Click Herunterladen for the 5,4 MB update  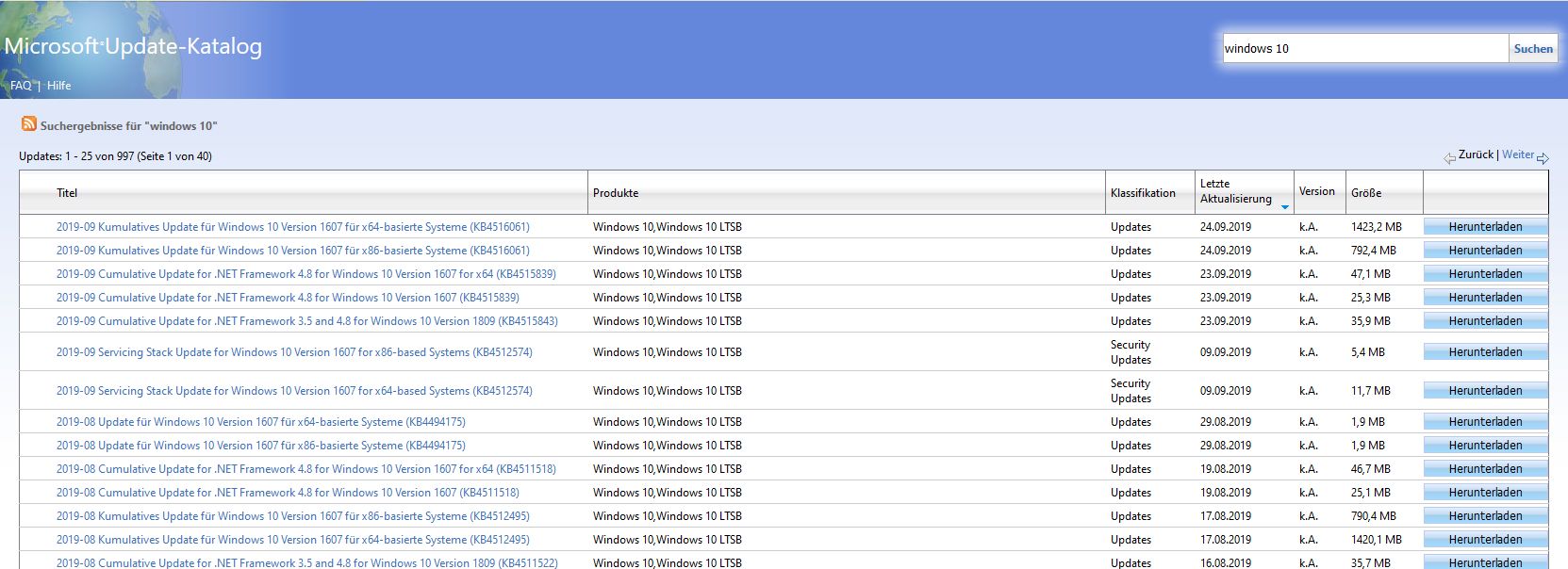(1486, 352)
